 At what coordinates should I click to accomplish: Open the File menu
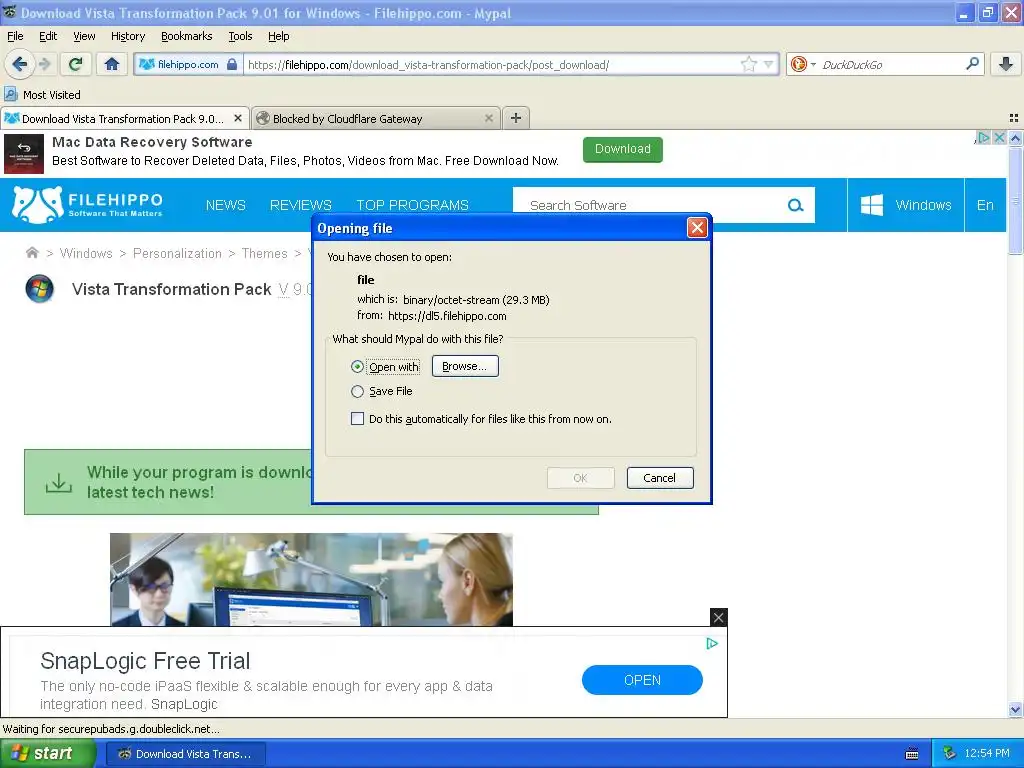[x=15, y=36]
